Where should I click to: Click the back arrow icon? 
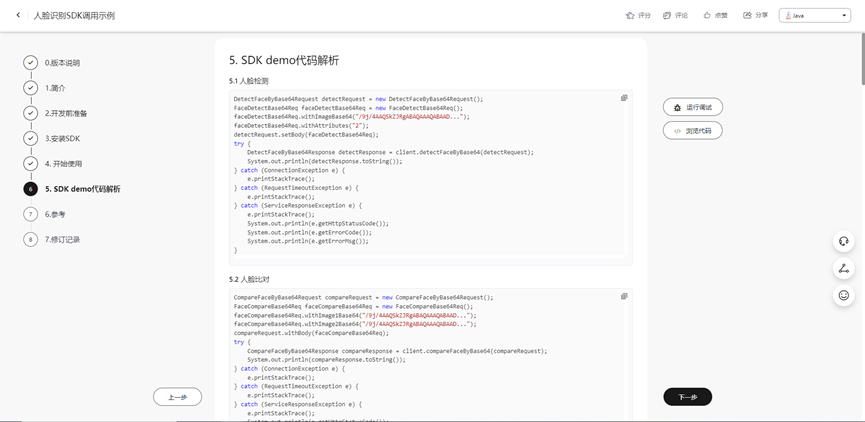18,15
